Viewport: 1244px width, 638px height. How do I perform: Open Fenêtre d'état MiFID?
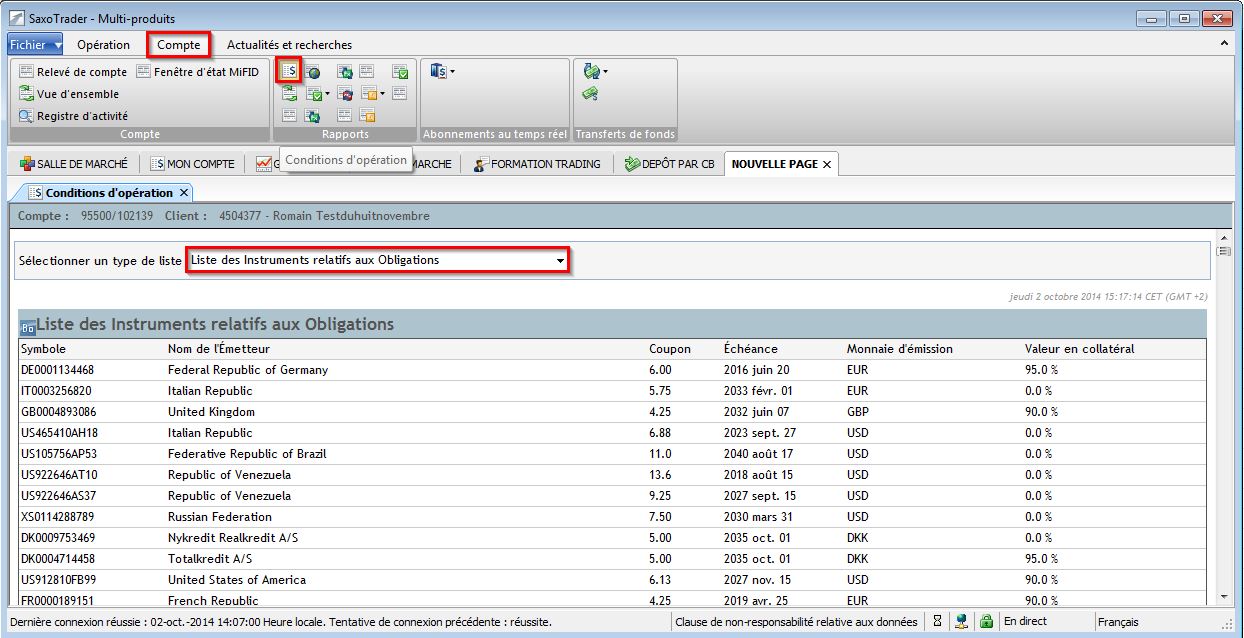pyautogui.click(x=197, y=72)
